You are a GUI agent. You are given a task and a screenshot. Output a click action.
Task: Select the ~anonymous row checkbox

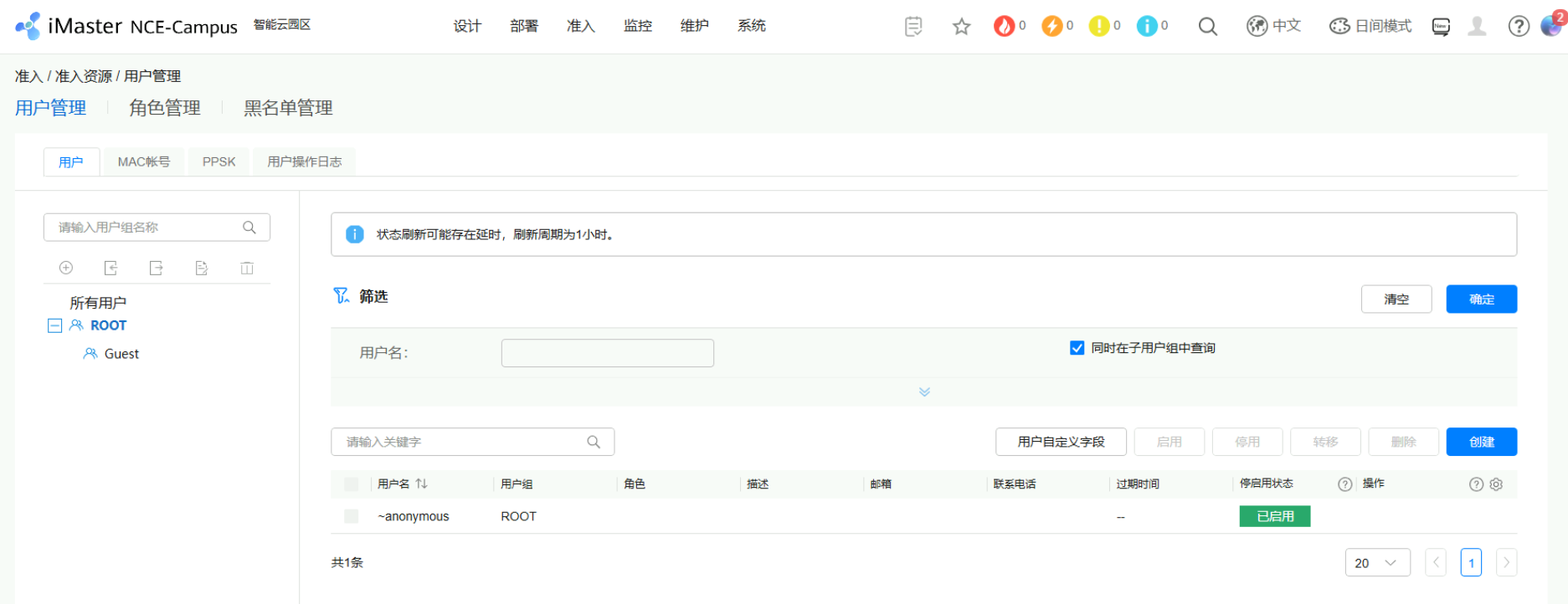click(352, 516)
